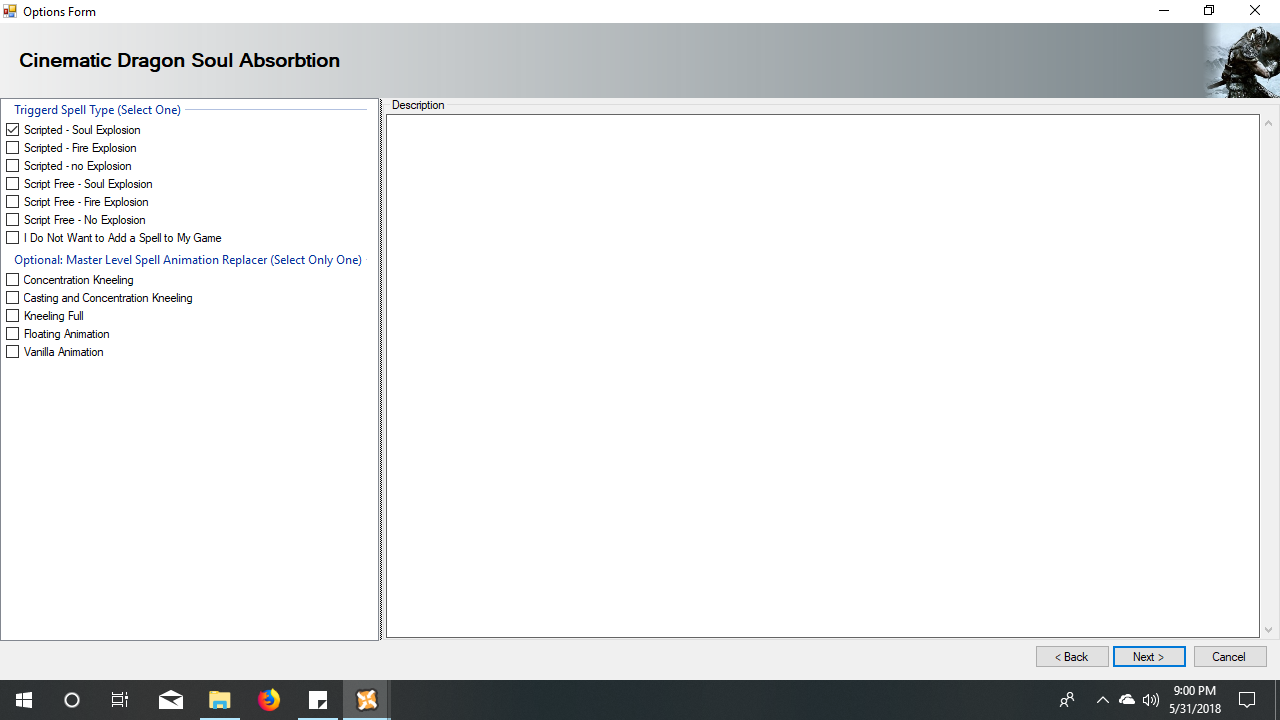The image size is (1280, 720).
Task: Open the Windows Start menu
Action: [x=24, y=700]
